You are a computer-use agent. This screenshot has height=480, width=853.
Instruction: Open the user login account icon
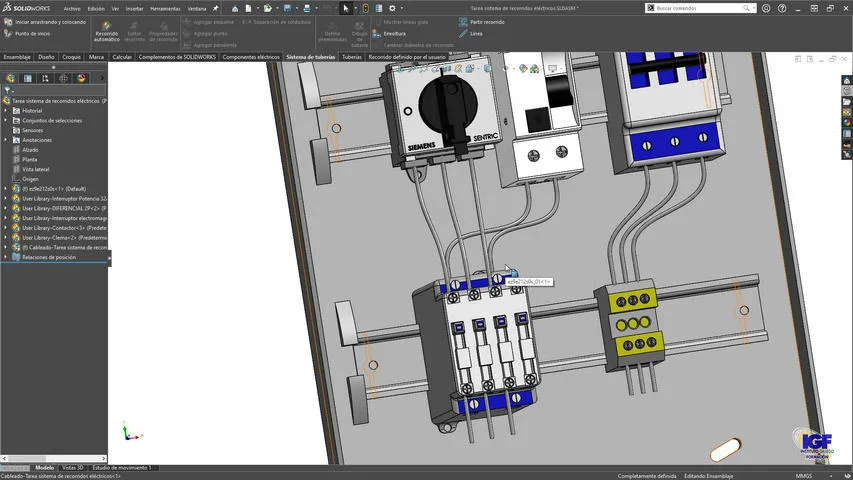(x=766, y=8)
